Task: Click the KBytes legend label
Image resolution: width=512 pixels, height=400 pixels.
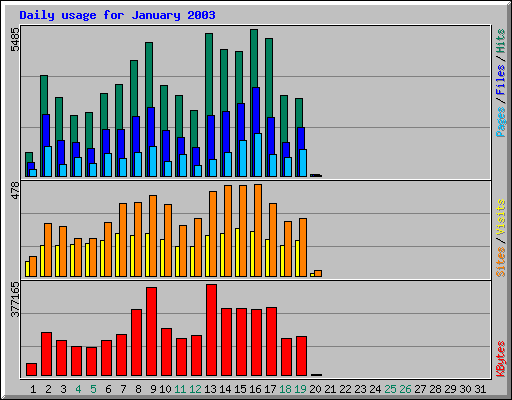Action: coord(501,359)
